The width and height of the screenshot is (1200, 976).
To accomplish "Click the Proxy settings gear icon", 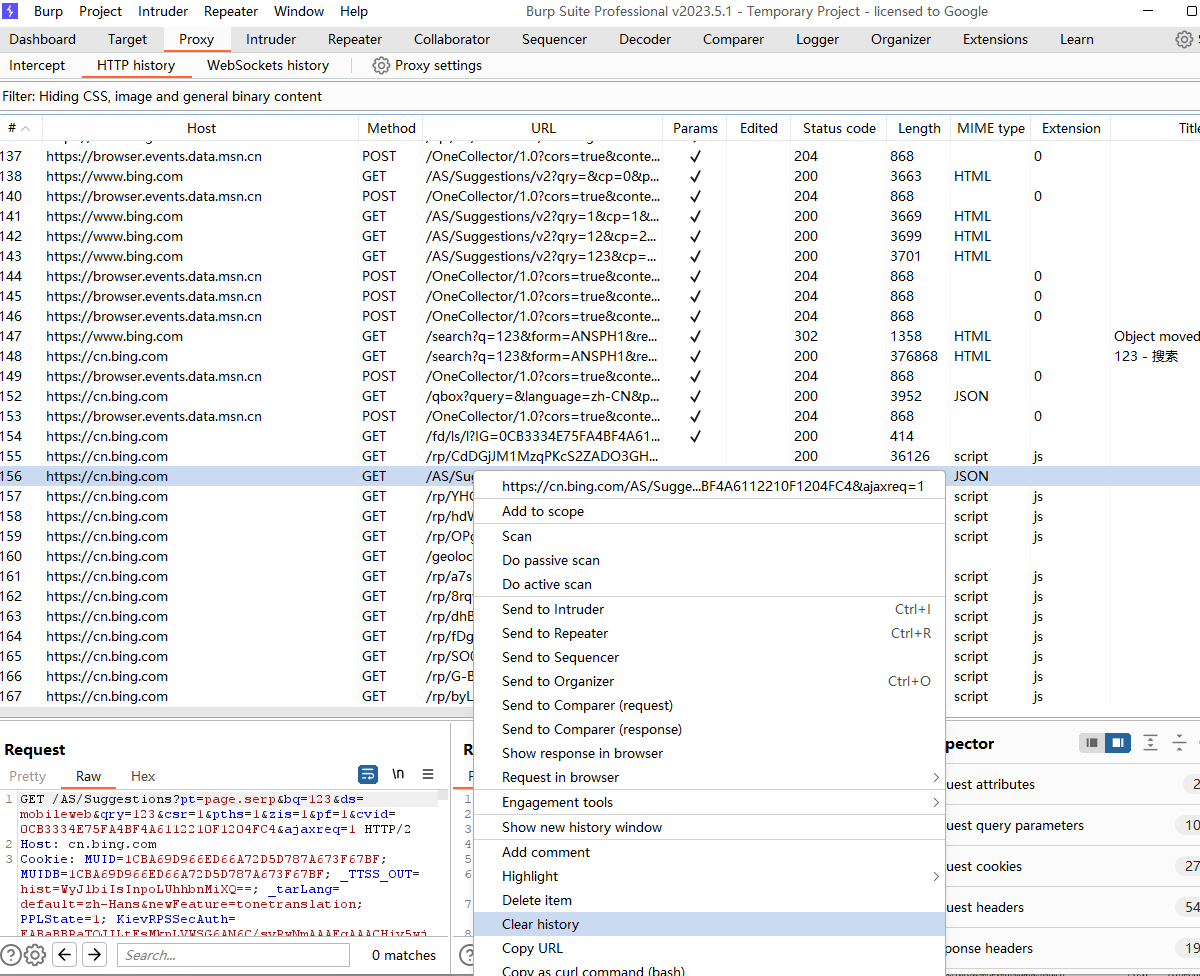I will [381, 65].
